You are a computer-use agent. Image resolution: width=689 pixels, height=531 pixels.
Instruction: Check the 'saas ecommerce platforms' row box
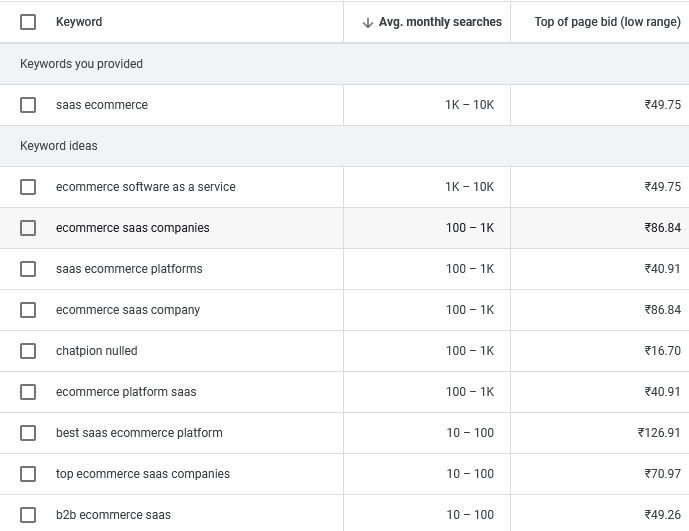point(28,269)
